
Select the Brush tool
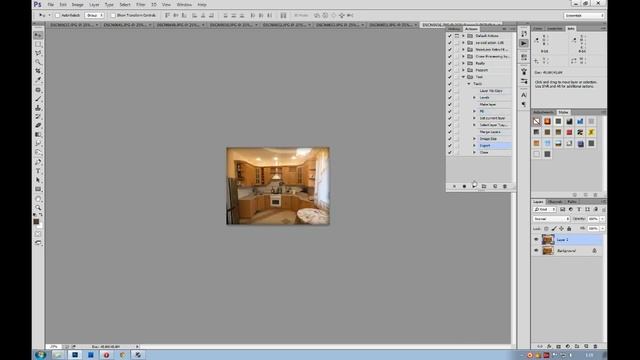point(38,99)
